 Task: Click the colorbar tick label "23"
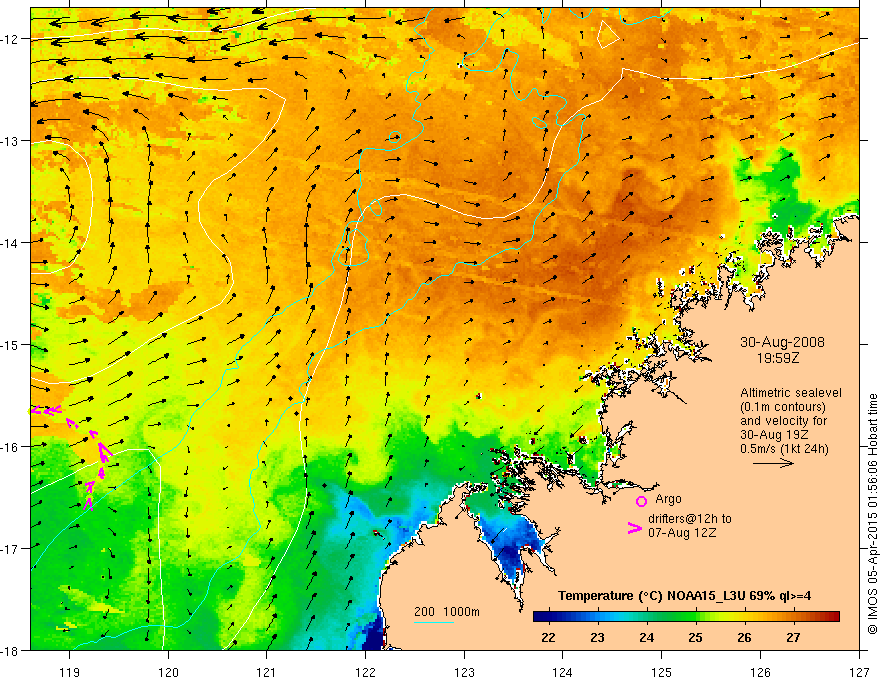point(597,637)
